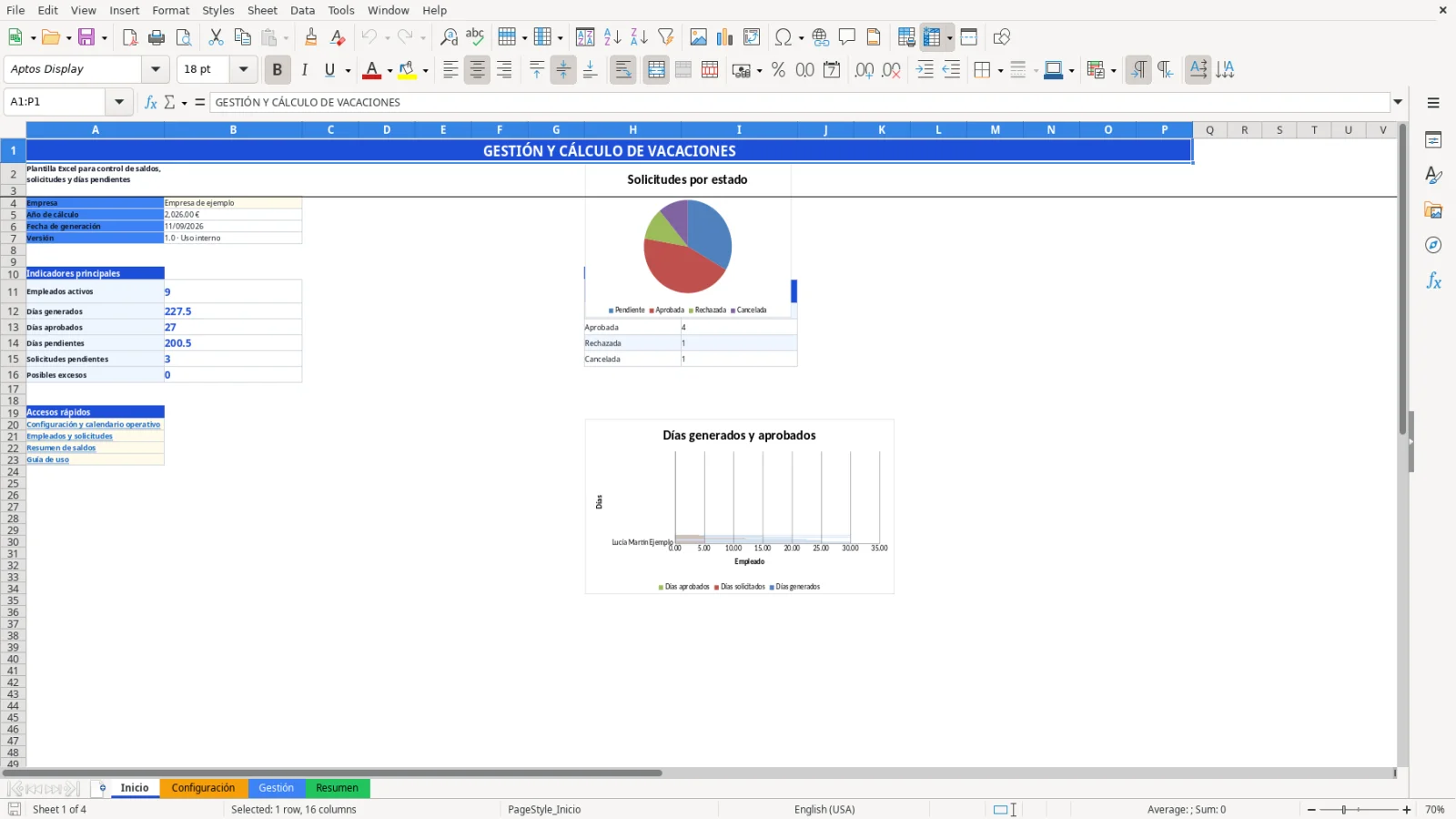Click the zoom slider in status bar
1456x819 pixels.
[x=1359, y=810]
